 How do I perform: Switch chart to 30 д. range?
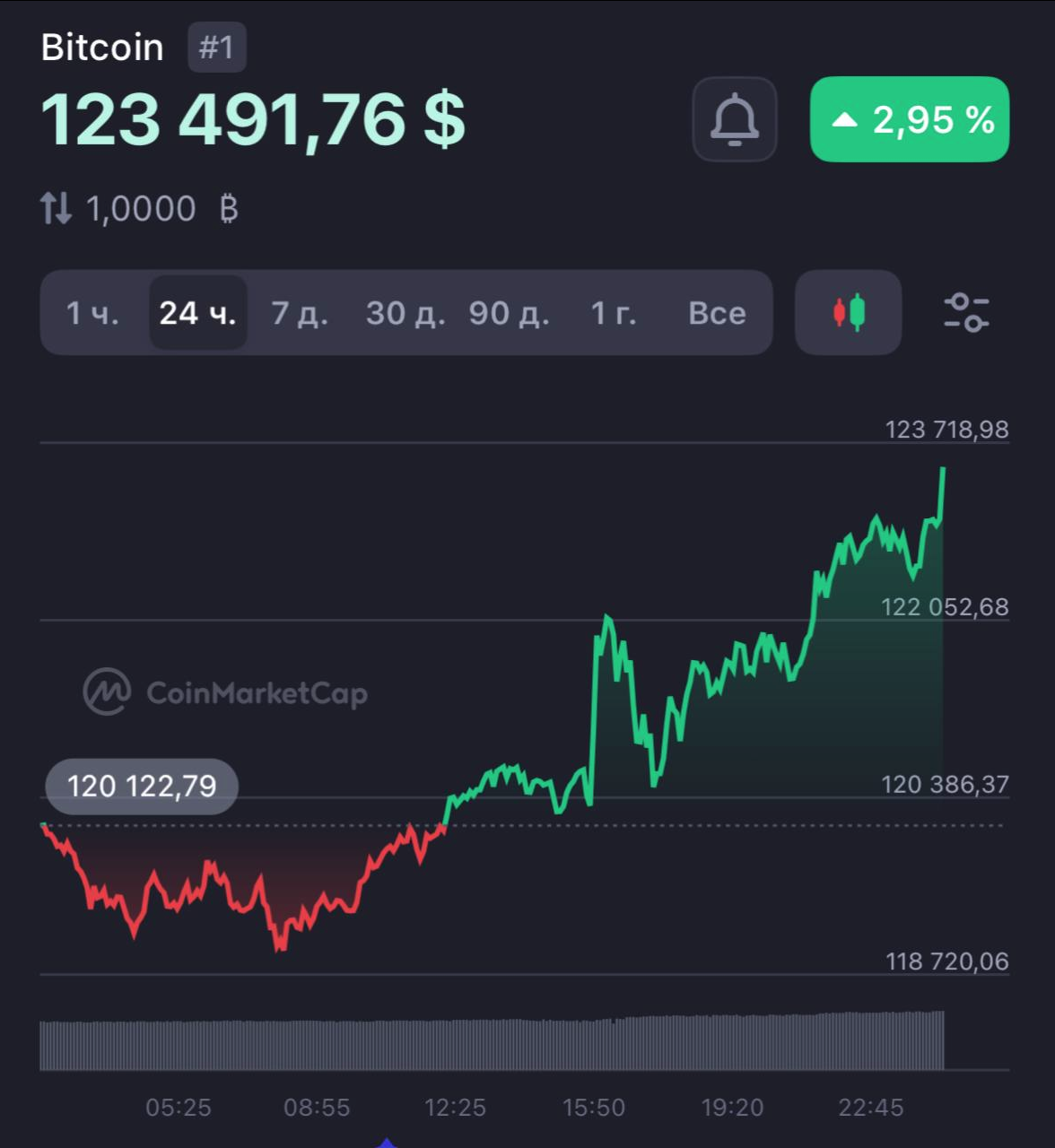click(405, 313)
